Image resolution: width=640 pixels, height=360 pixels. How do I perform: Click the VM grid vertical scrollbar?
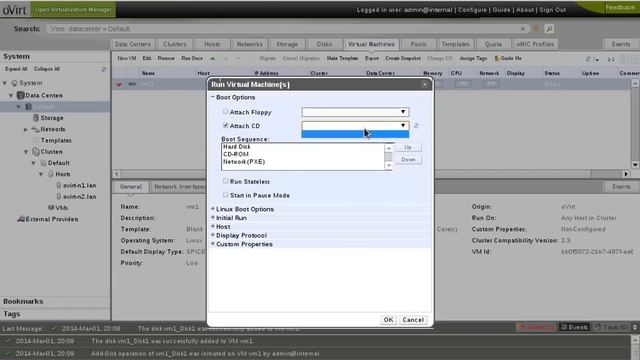(x=635, y=124)
